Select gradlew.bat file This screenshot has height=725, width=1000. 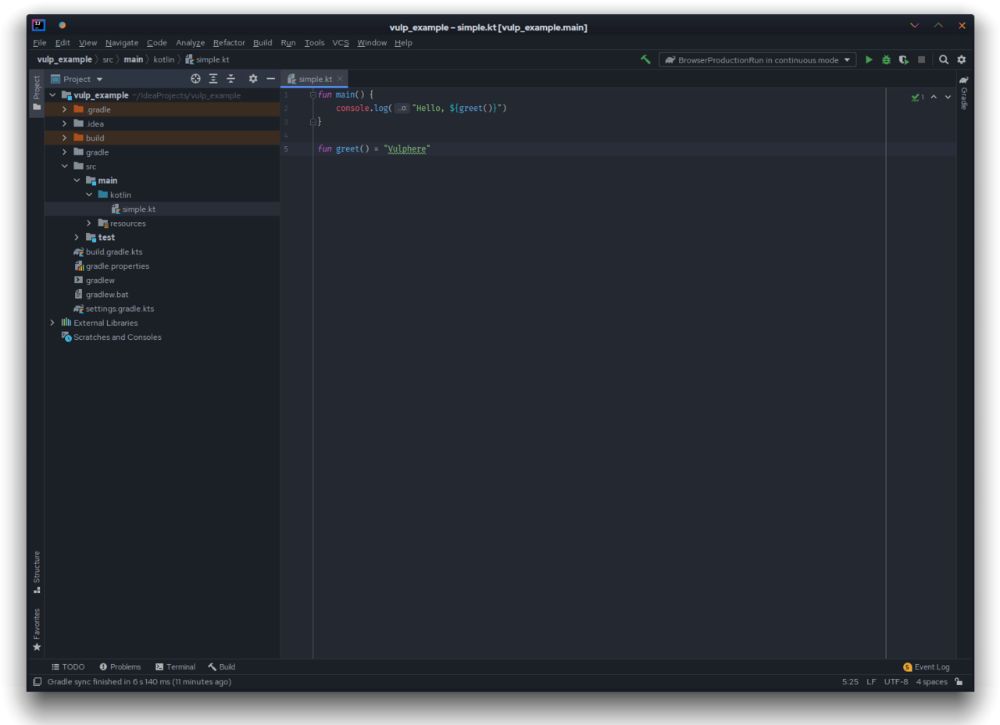click(107, 295)
